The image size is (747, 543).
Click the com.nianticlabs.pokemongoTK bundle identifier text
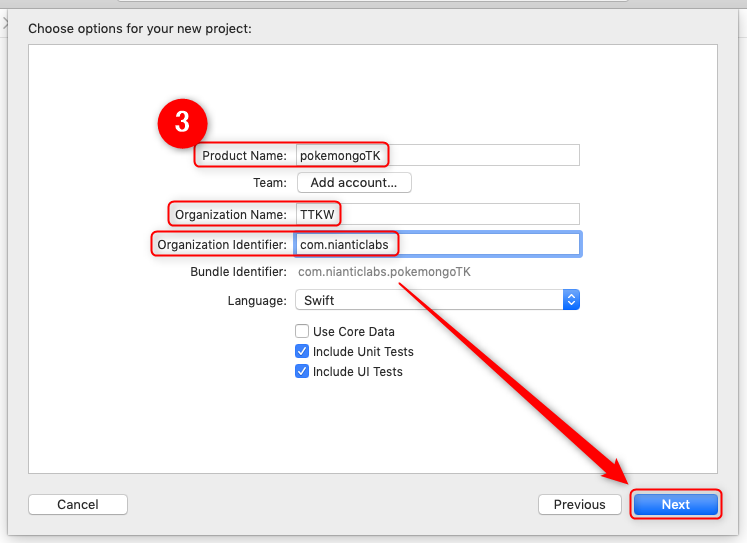pyautogui.click(x=384, y=272)
